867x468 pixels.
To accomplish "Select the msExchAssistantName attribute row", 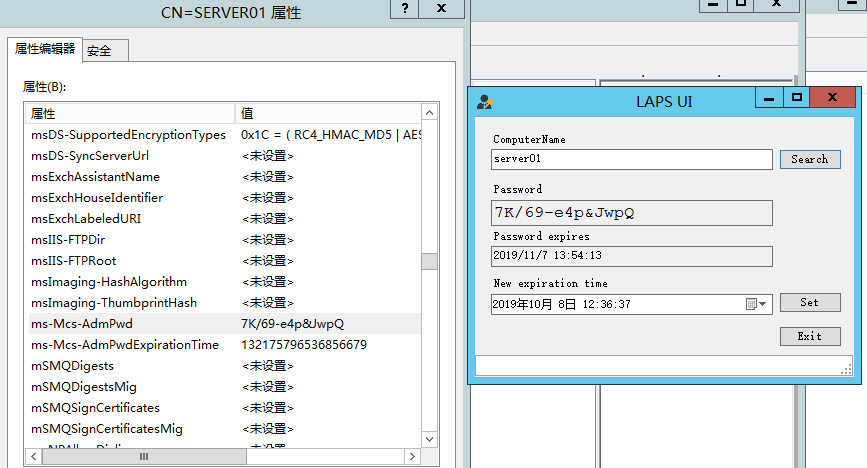I will (223, 177).
